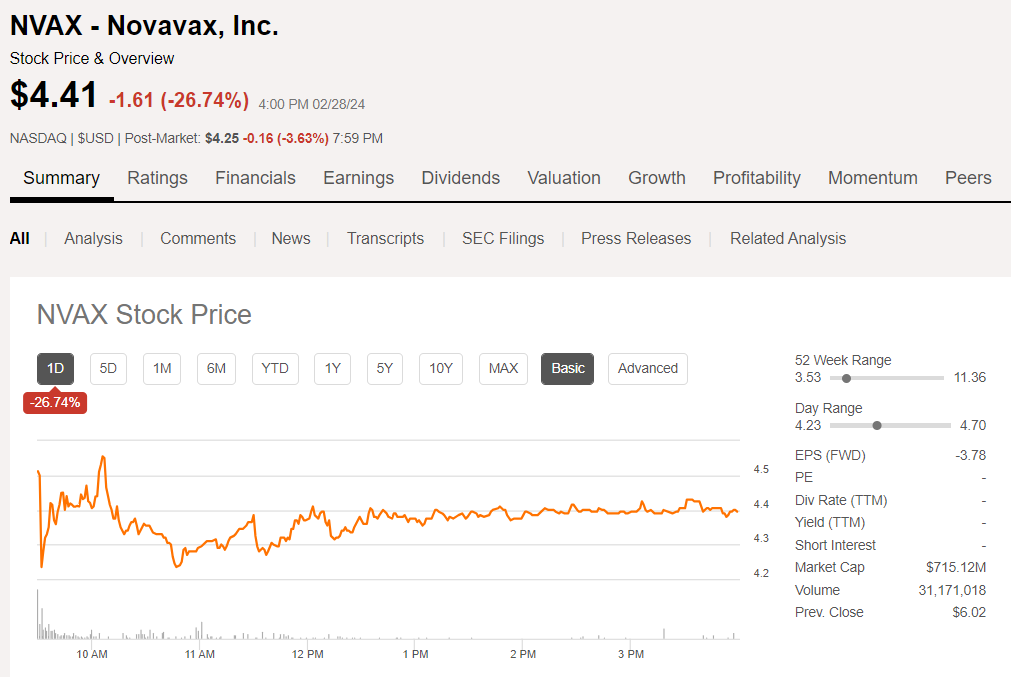Click the 52 Week Range slider dot
The image size is (1011, 677).
click(x=847, y=378)
